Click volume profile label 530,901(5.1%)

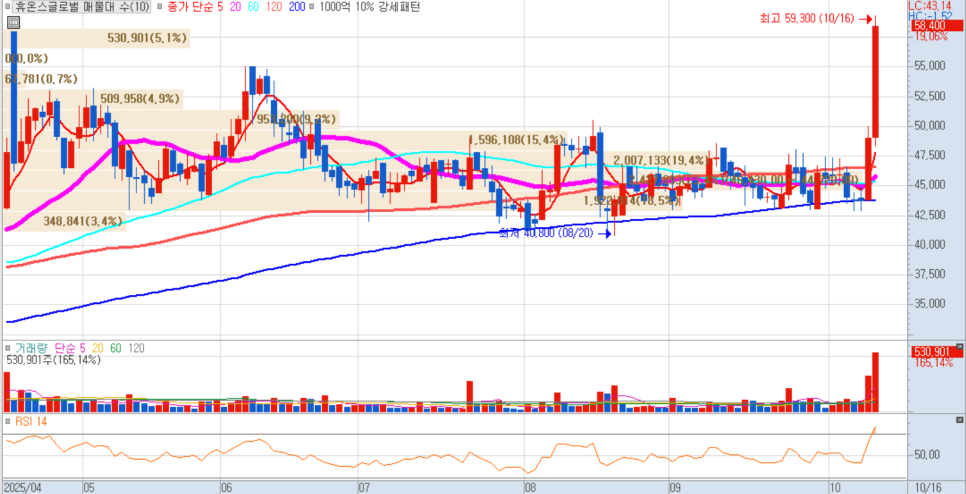point(147,38)
